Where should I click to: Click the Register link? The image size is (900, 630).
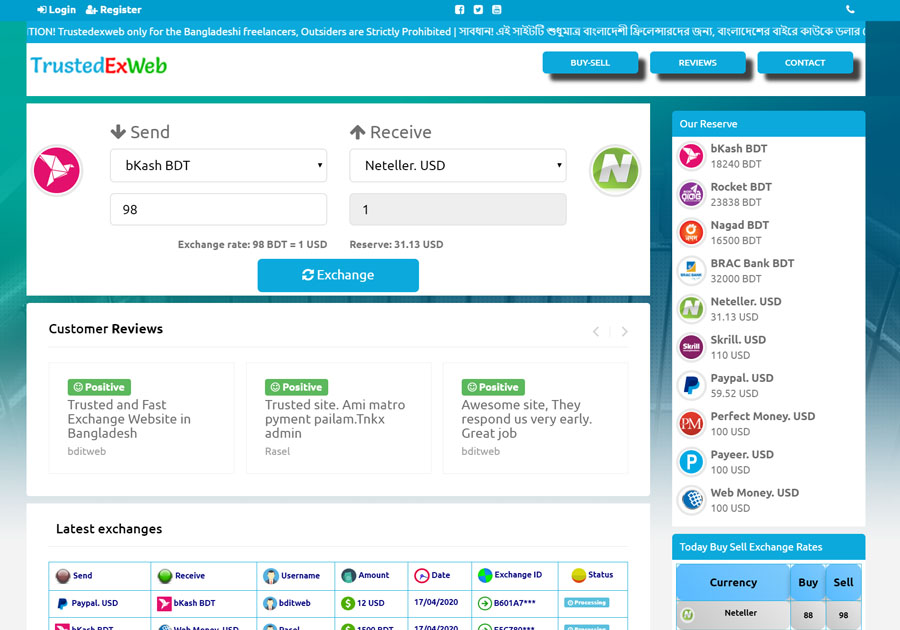pos(114,10)
